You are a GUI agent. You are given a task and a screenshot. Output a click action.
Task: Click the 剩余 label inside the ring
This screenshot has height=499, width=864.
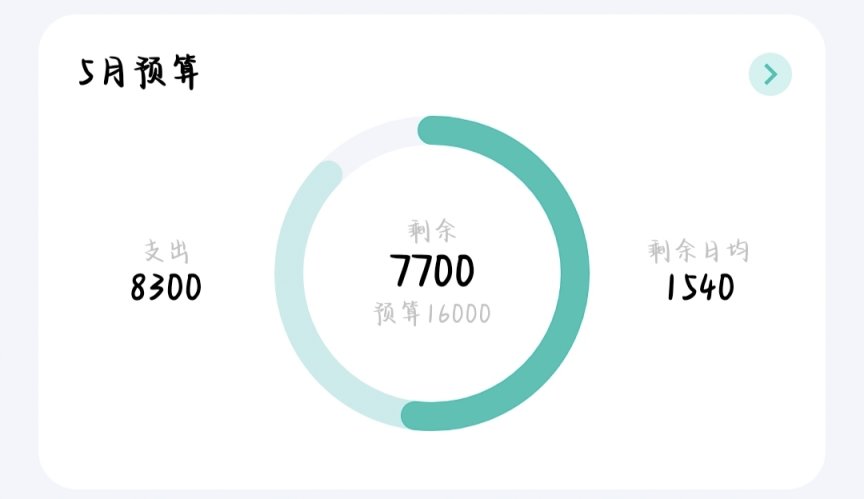pyautogui.click(x=432, y=231)
